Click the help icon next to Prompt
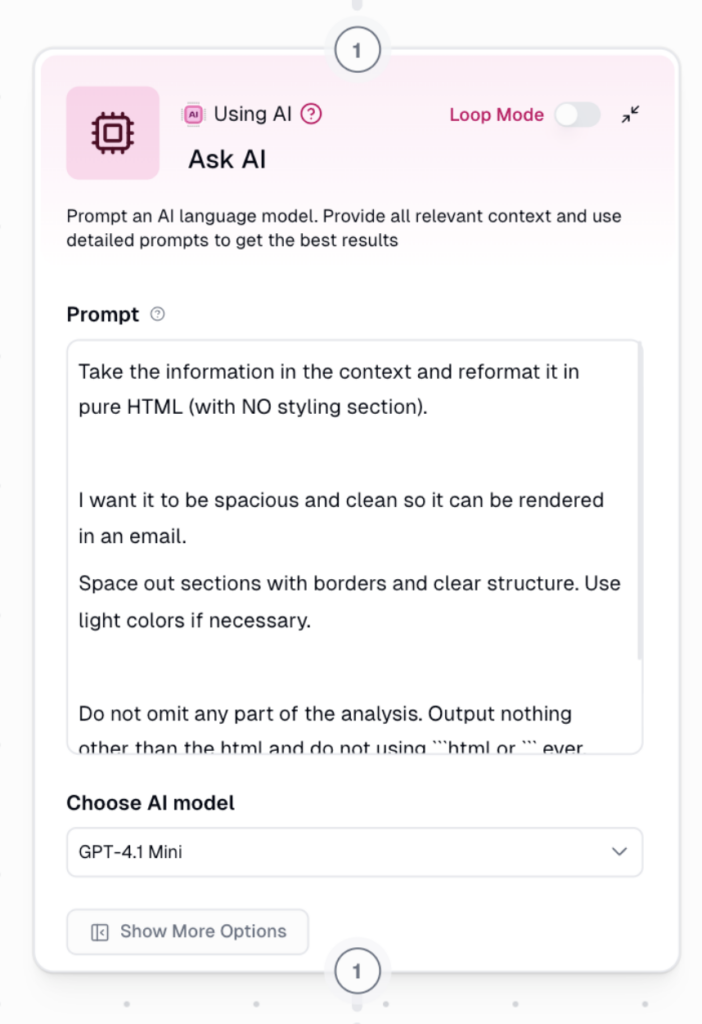The image size is (702, 1024). point(157,314)
